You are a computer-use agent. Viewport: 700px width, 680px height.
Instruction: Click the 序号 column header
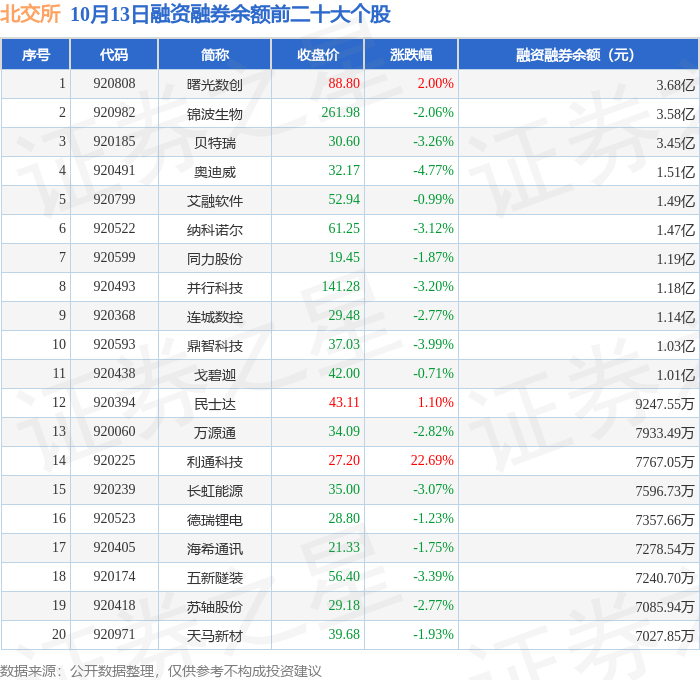pyautogui.click(x=36, y=55)
